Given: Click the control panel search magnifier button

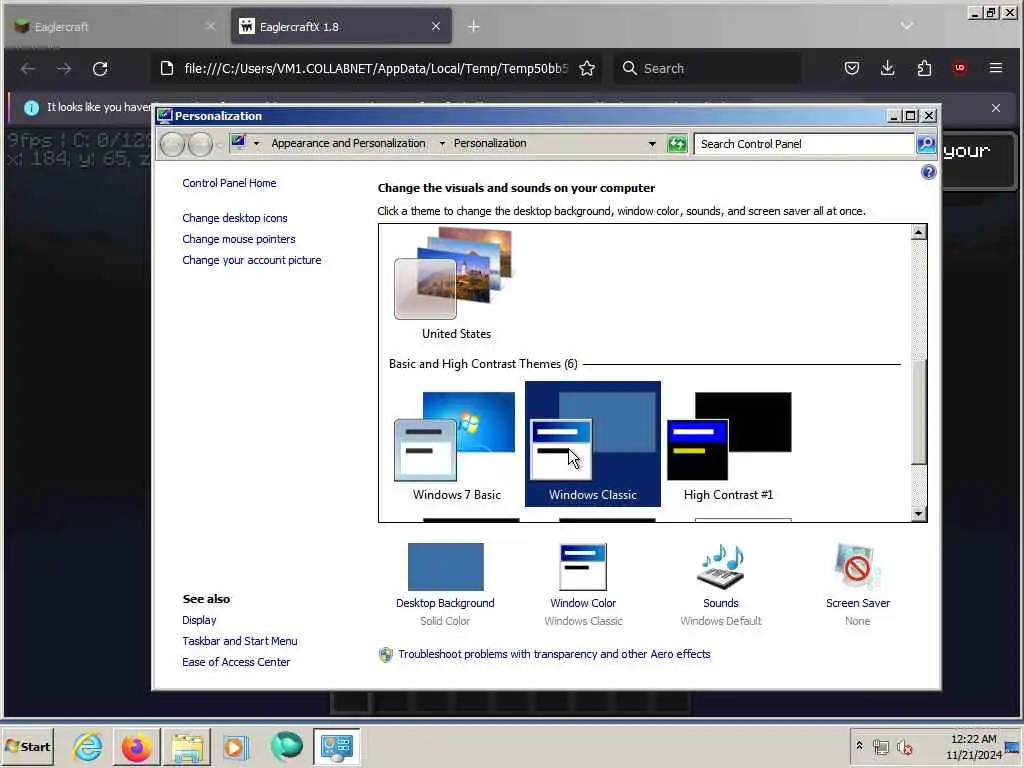Looking at the screenshot, I should [x=926, y=144].
